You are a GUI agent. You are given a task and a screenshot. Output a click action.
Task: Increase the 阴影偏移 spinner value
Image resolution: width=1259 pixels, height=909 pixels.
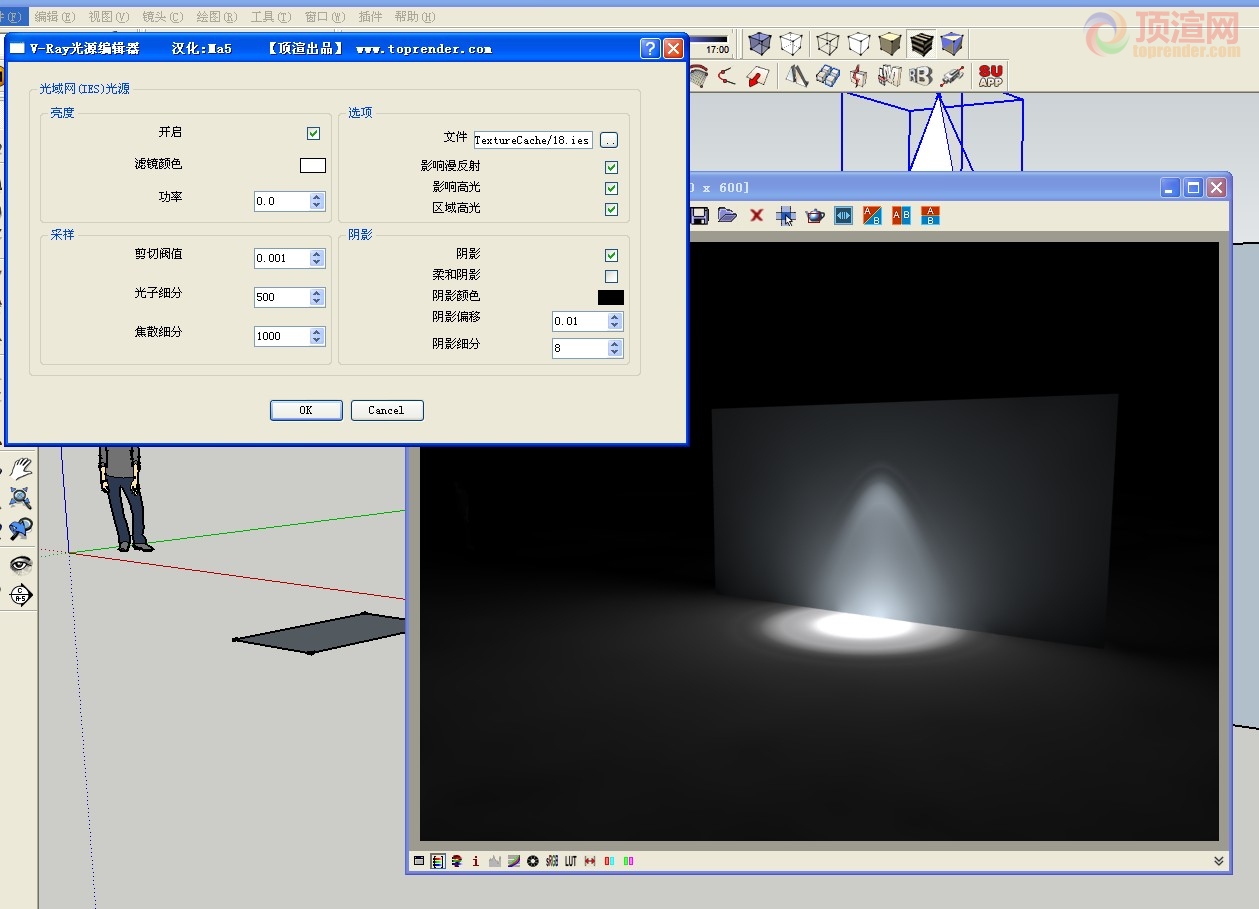(615, 317)
